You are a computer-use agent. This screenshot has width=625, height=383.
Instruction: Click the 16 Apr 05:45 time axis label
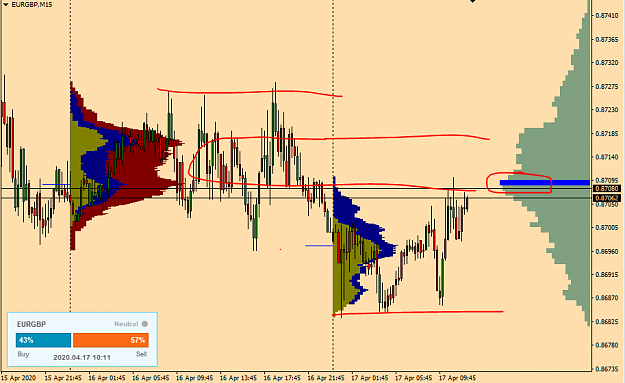click(151, 378)
